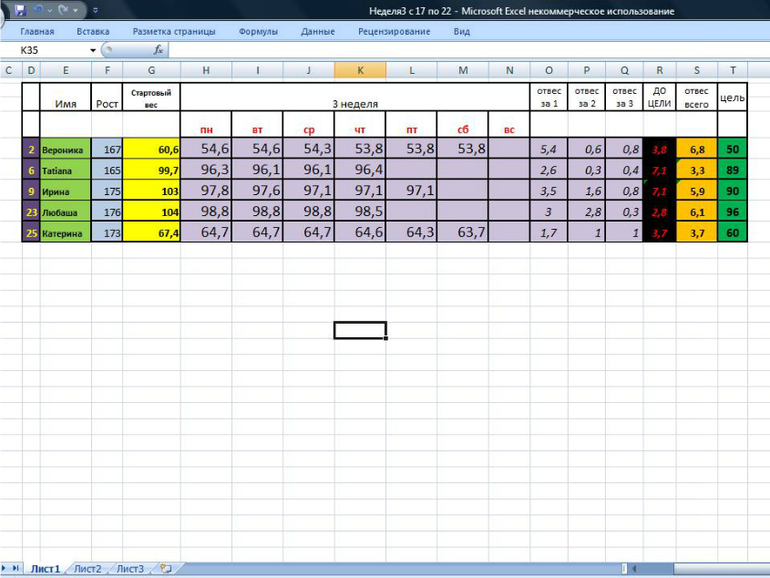This screenshot has width=770, height=578.
Task: Expand the Name Box dropdown arrow
Action: point(93,50)
